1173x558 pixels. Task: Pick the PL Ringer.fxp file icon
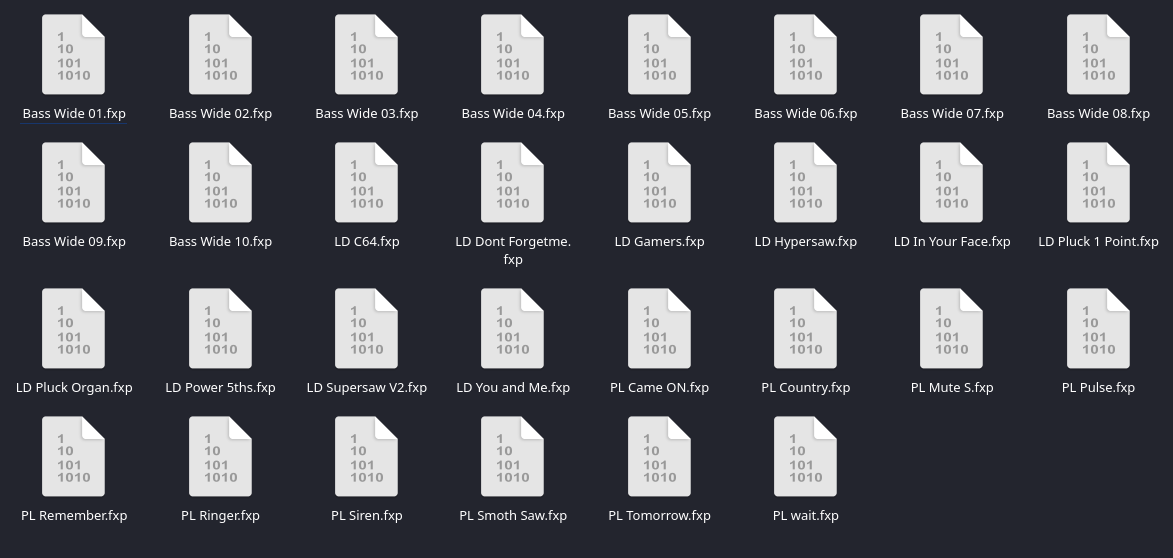(220, 456)
